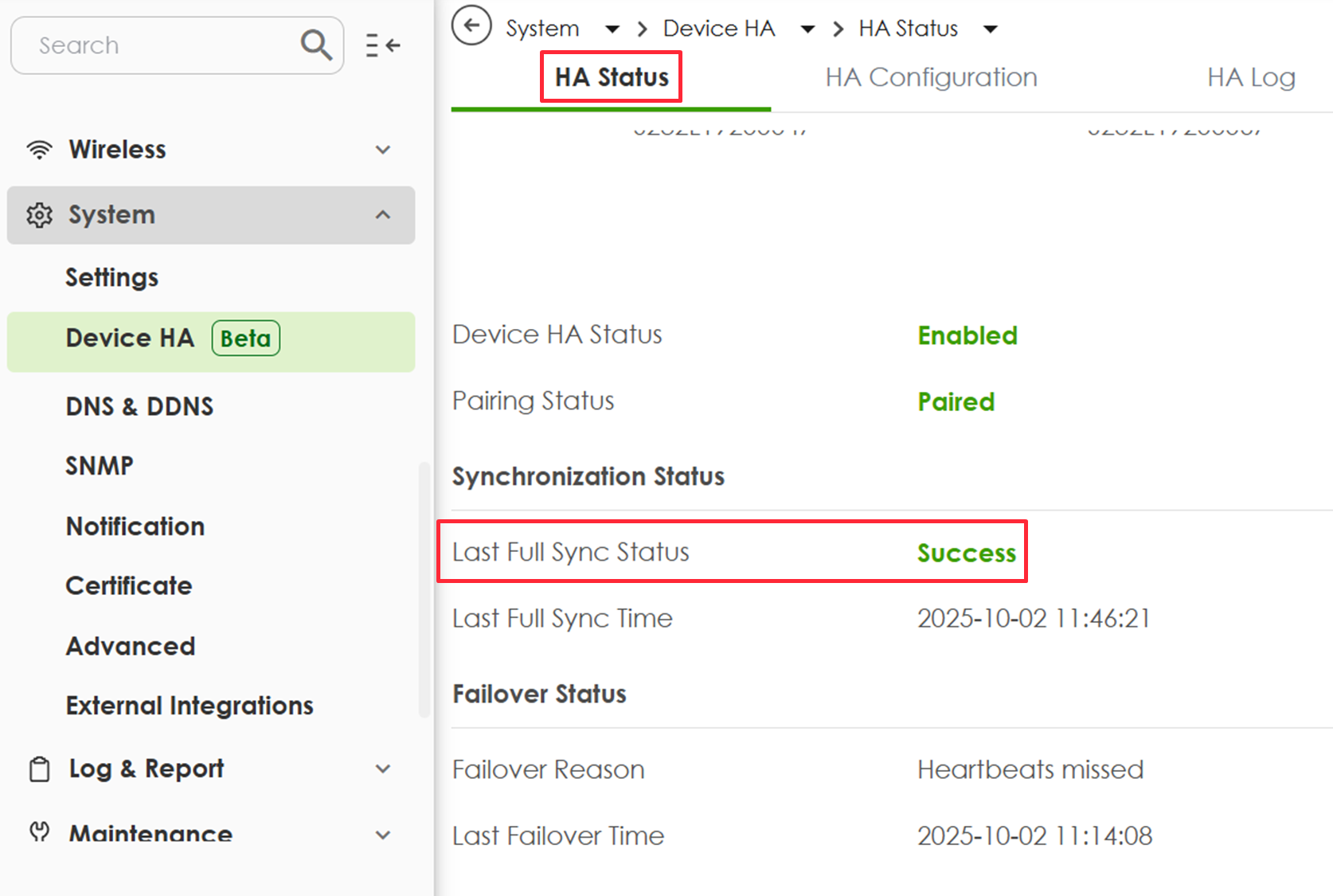1333x896 pixels.
Task: Focus the Search input field
Action: [x=159, y=45]
